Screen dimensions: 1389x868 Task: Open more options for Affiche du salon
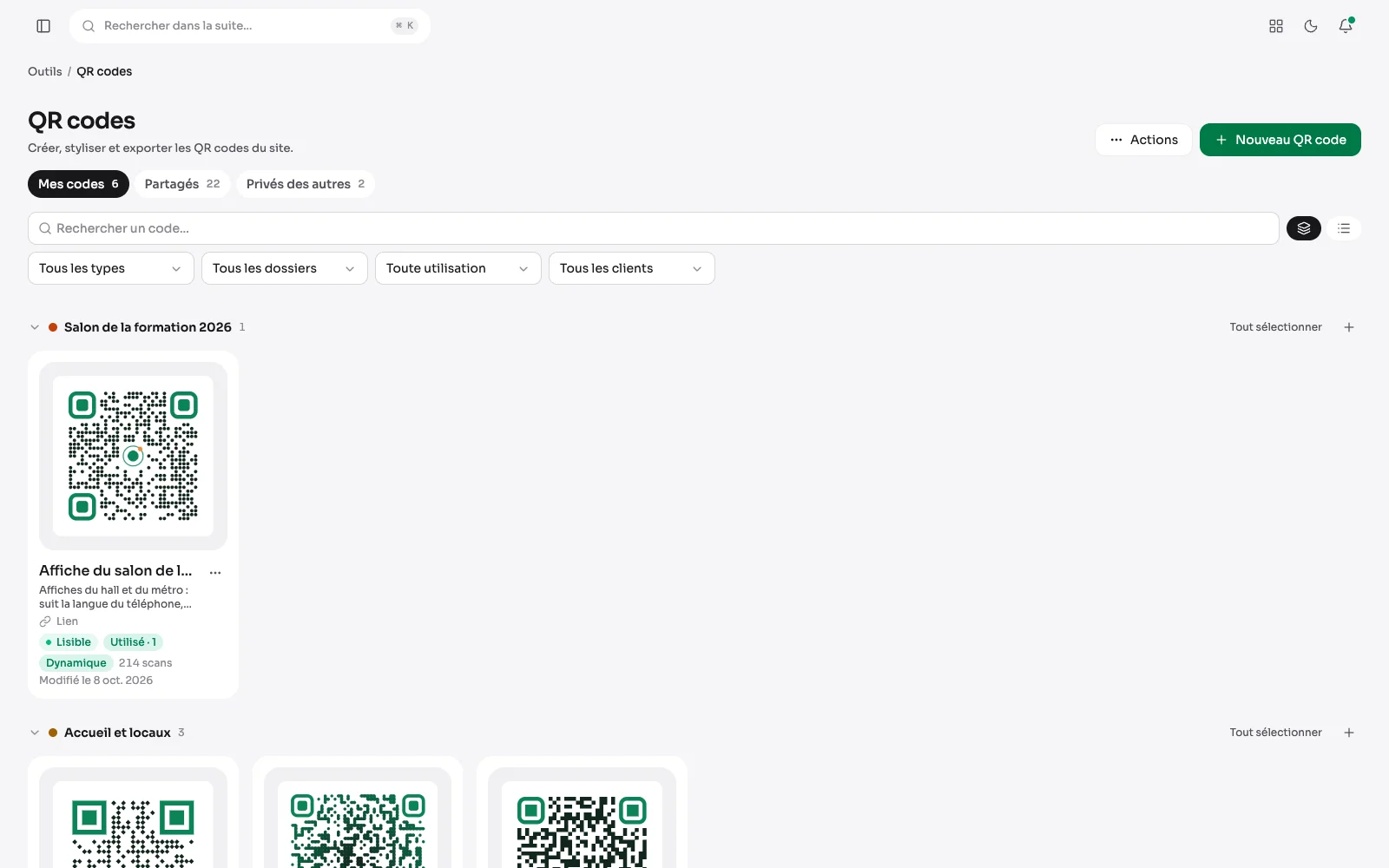click(215, 572)
